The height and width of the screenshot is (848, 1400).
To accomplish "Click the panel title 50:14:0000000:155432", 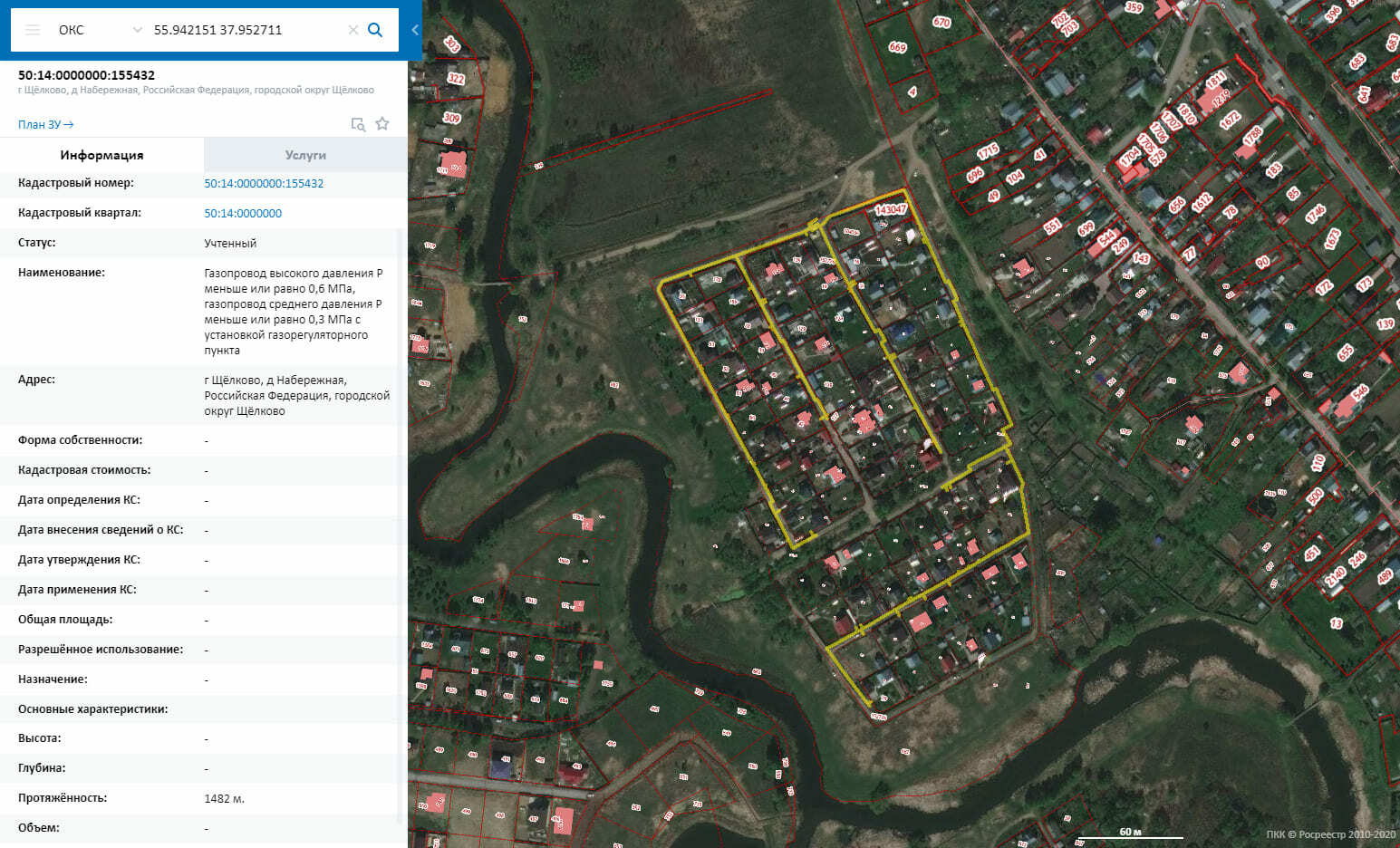I will pos(86,75).
